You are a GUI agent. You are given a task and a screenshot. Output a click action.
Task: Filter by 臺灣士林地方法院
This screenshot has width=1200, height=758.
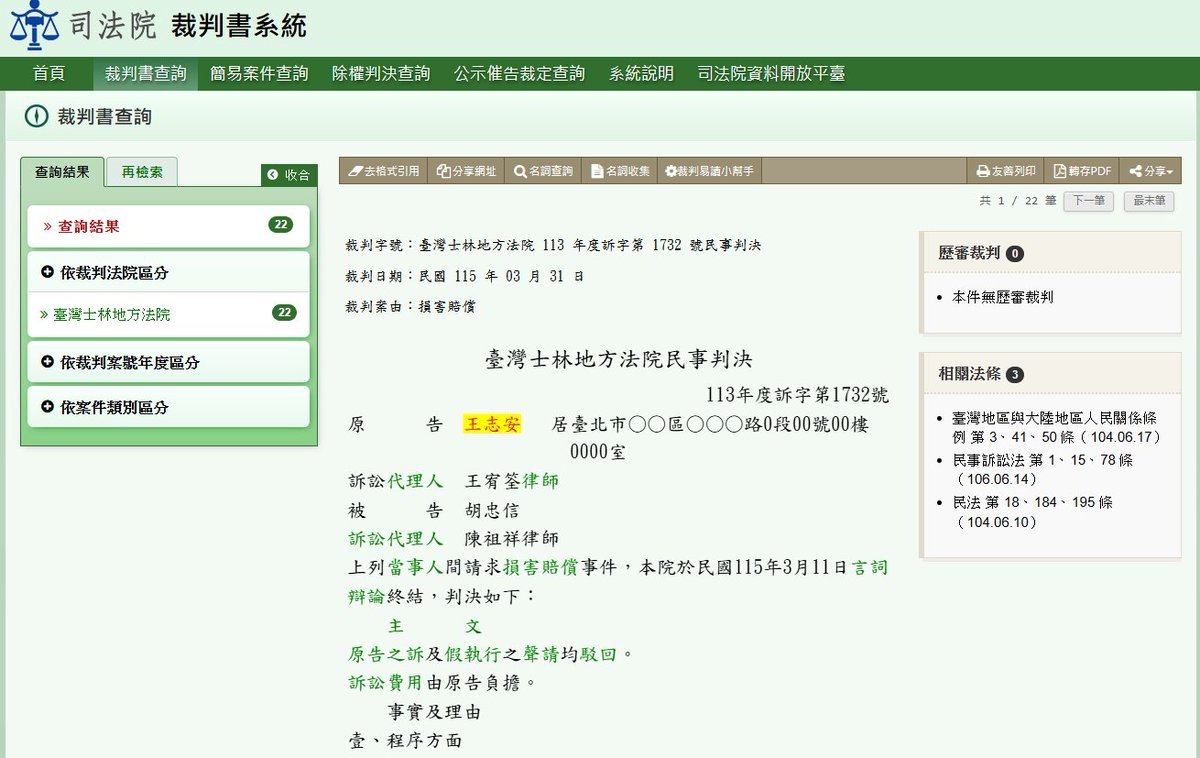coord(111,314)
